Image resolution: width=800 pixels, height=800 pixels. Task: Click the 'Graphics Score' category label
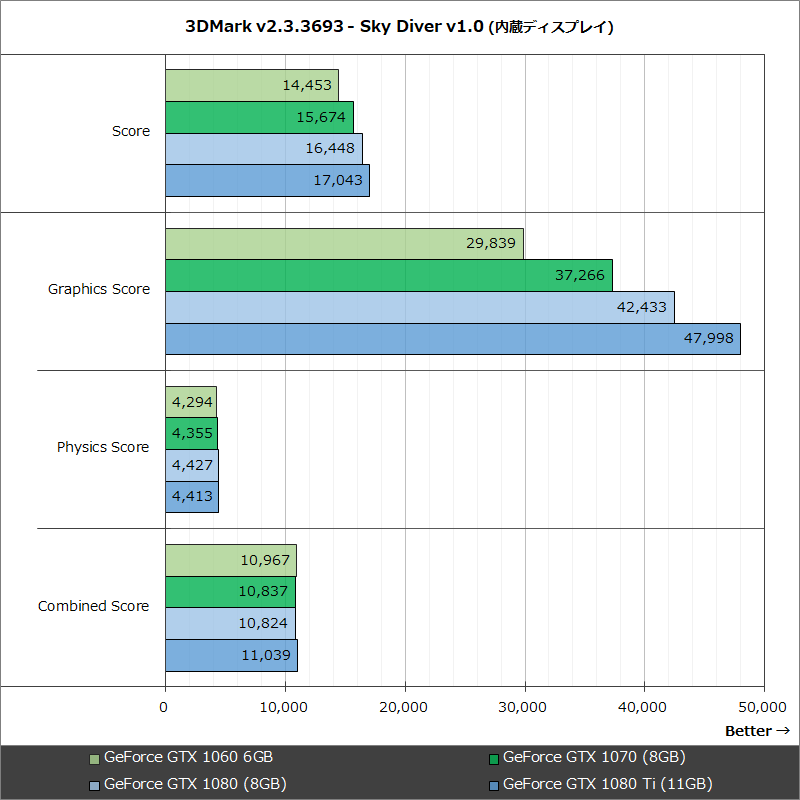(99, 289)
